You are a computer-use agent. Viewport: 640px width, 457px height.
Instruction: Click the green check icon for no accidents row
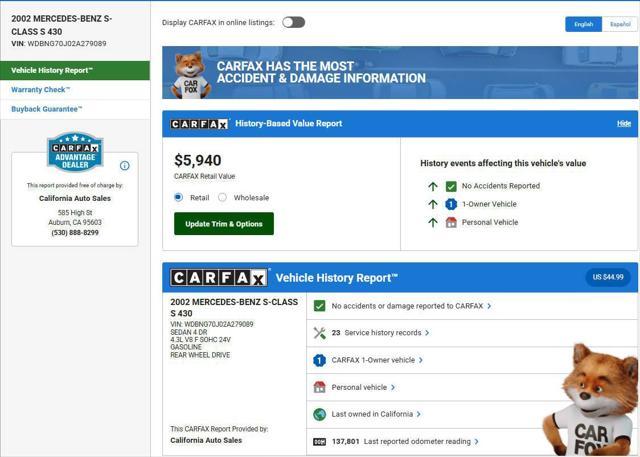click(320, 306)
